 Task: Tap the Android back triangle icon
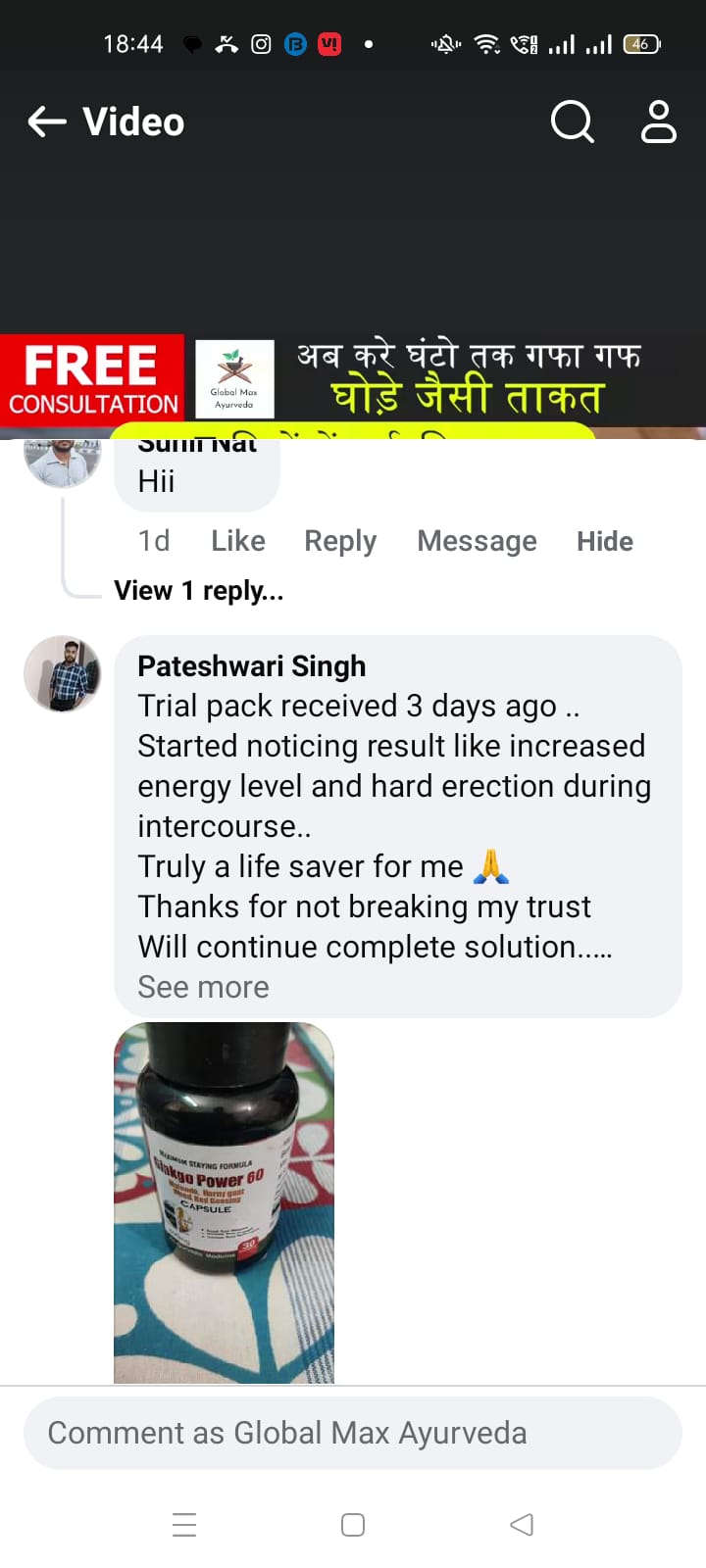pyautogui.click(x=522, y=1525)
